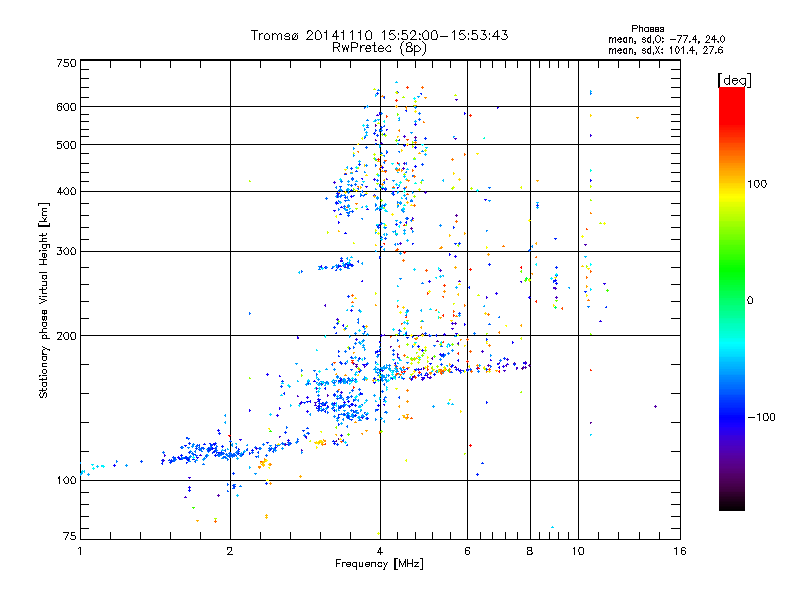Click the colorbar gradient scale
Image resolution: width=800 pixels, height=600 pixels.
[x=732, y=298]
